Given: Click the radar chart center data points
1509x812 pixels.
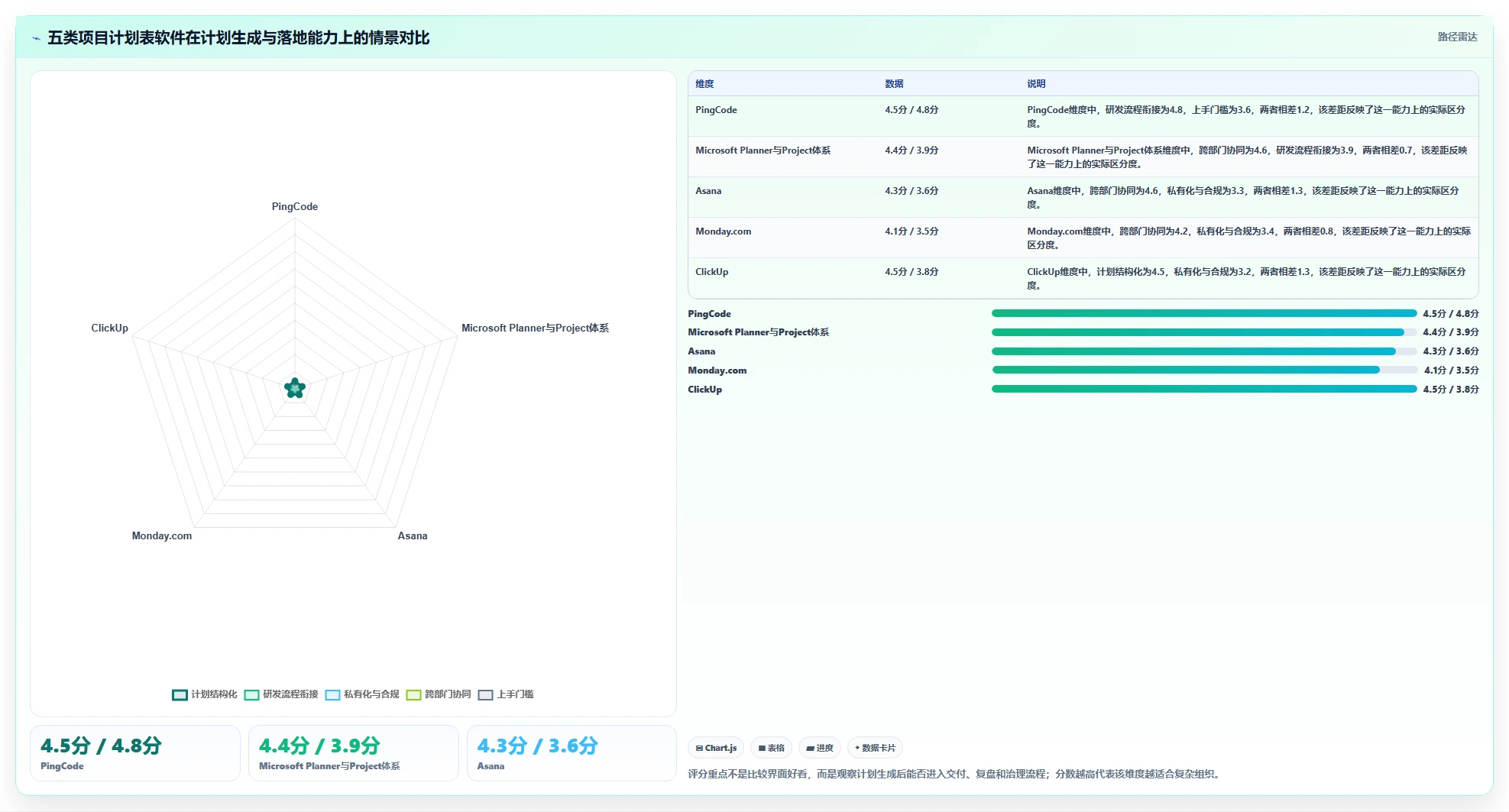Looking at the screenshot, I should coord(295,388).
